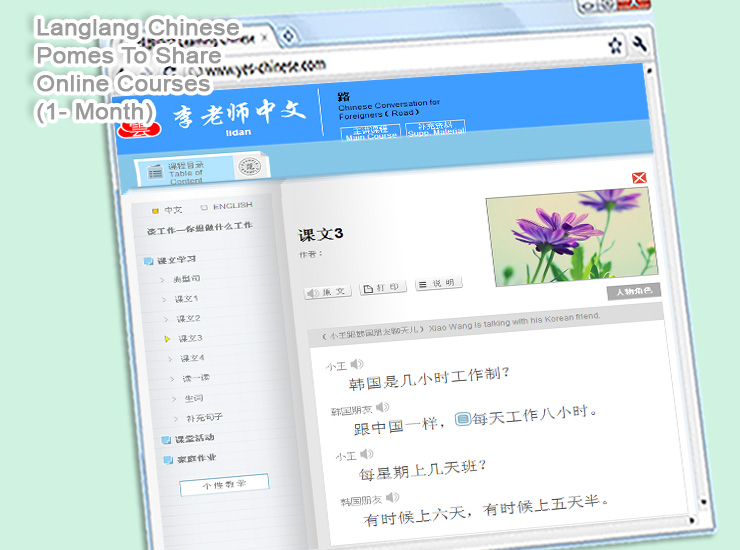Click the 朗文 read-aloud button
The height and width of the screenshot is (550, 740).
328,292
